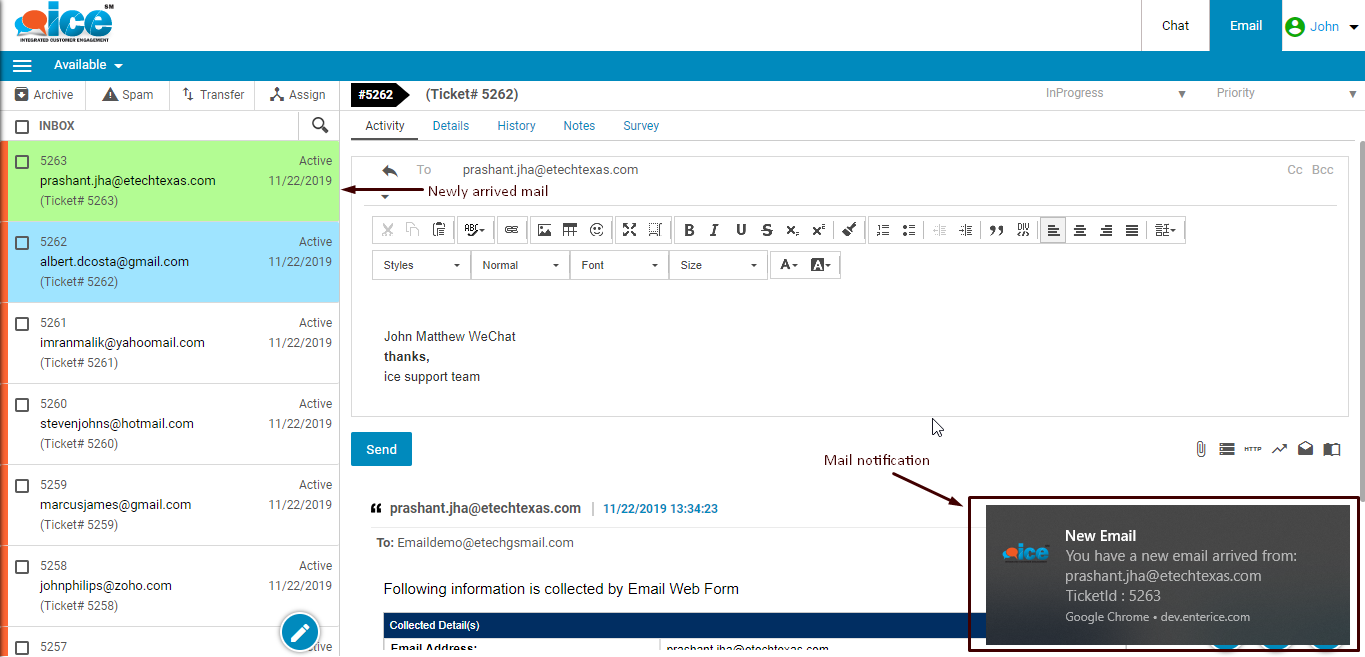Click the Archive button
The height and width of the screenshot is (657, 1365).
44,95
